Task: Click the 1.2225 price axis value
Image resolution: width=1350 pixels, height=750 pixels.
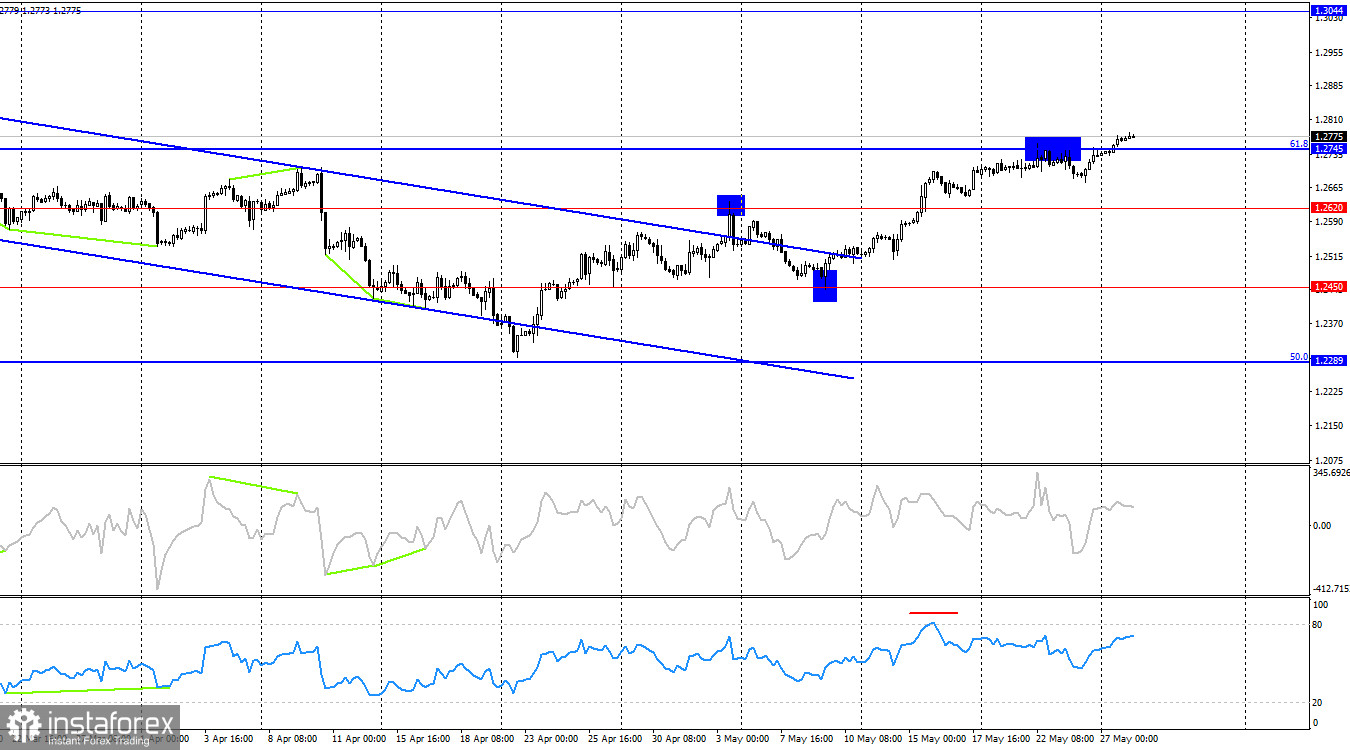Action: point(1328,391)
